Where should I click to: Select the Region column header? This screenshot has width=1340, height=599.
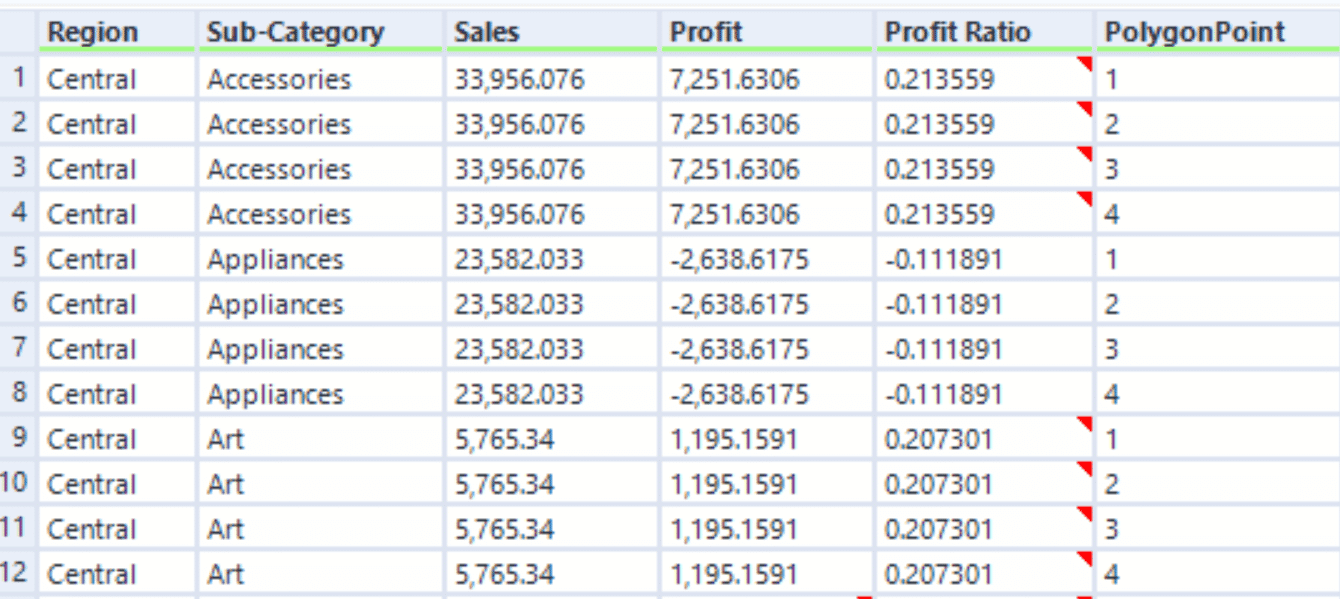tap(117, 32)
